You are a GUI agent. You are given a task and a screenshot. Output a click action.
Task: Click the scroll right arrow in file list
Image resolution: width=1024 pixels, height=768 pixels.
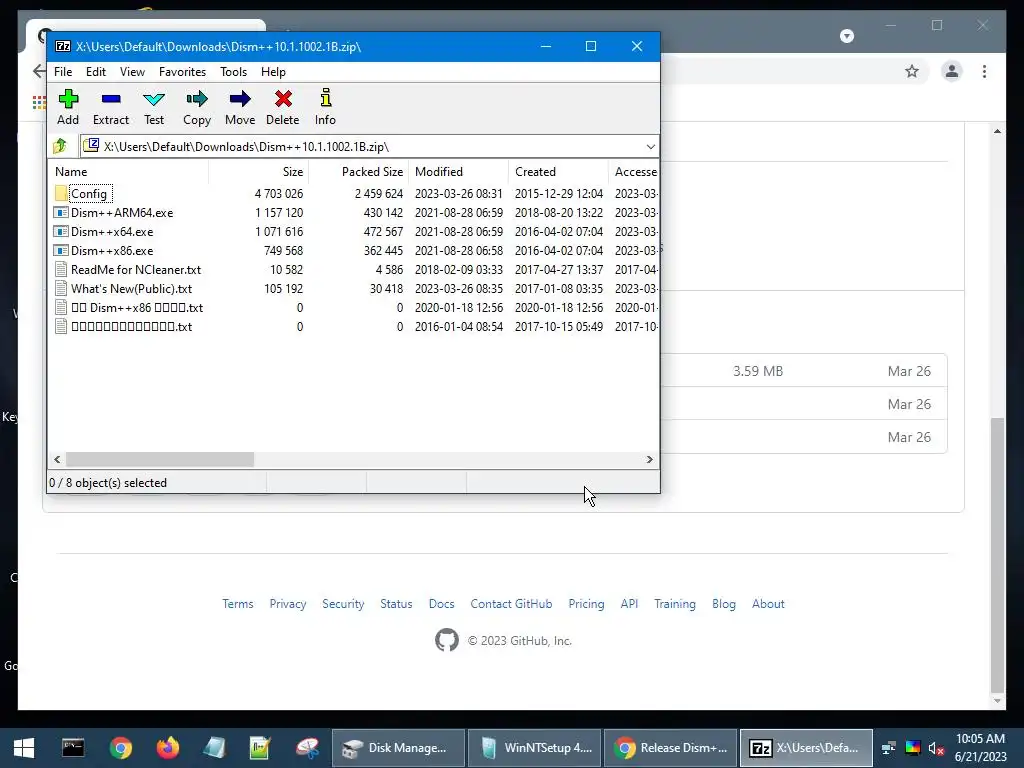point(649,460)
